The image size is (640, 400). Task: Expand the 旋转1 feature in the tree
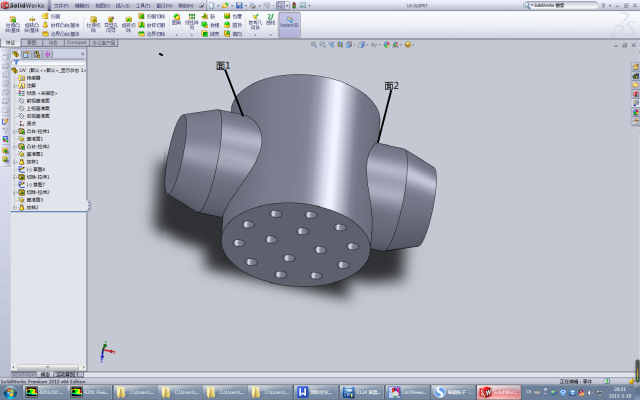(x=14, y=161)
